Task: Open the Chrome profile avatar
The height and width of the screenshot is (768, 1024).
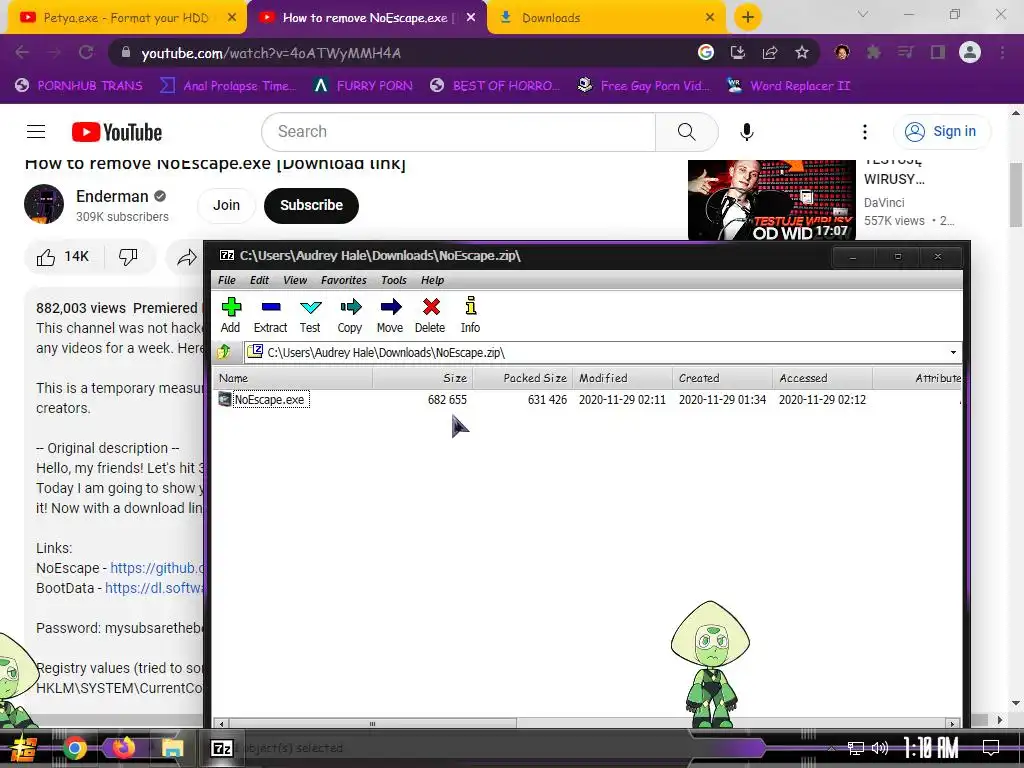Action: point(970,52)
